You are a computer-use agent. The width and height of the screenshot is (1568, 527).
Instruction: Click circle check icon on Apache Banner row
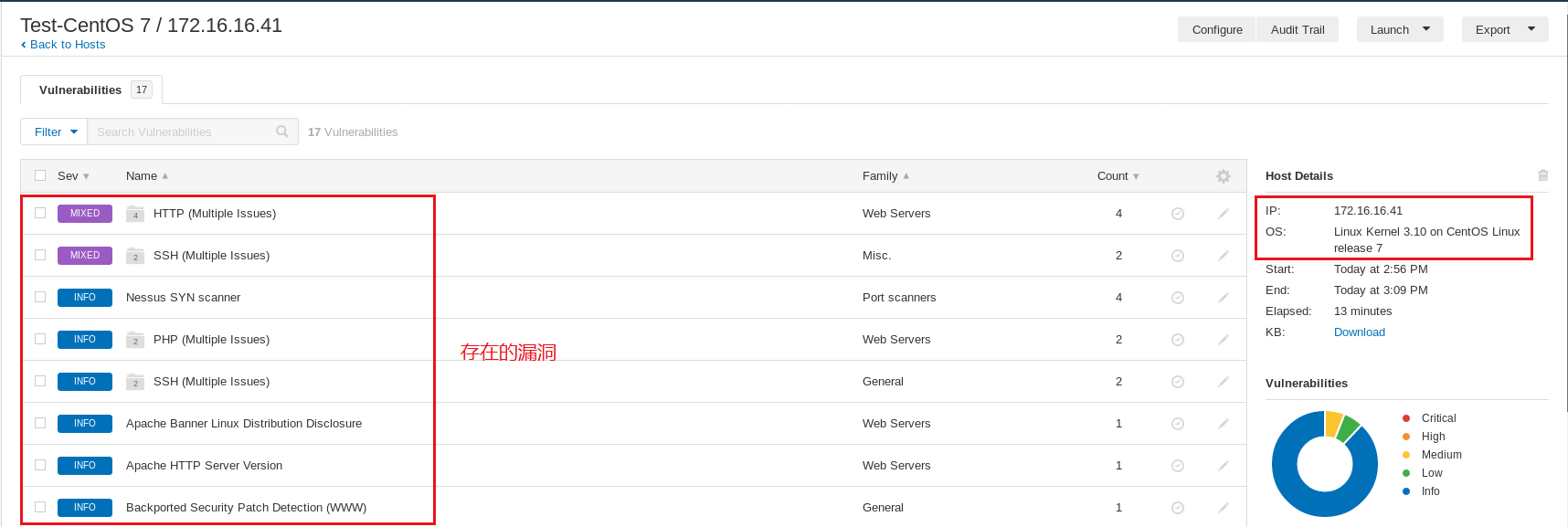point(1178,424)
